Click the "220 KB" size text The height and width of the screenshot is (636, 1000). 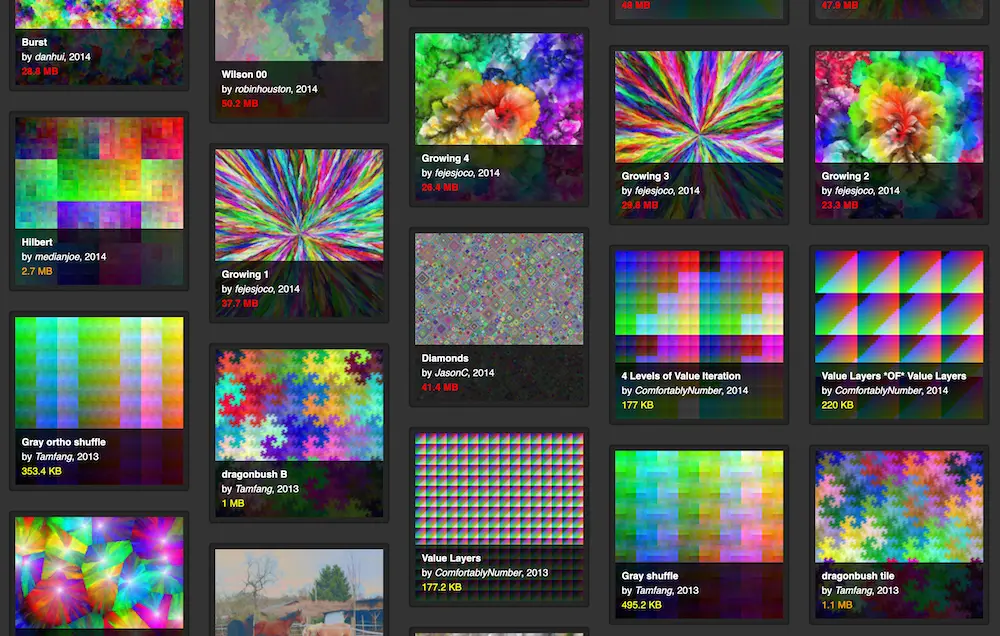[x=838, y=406]
